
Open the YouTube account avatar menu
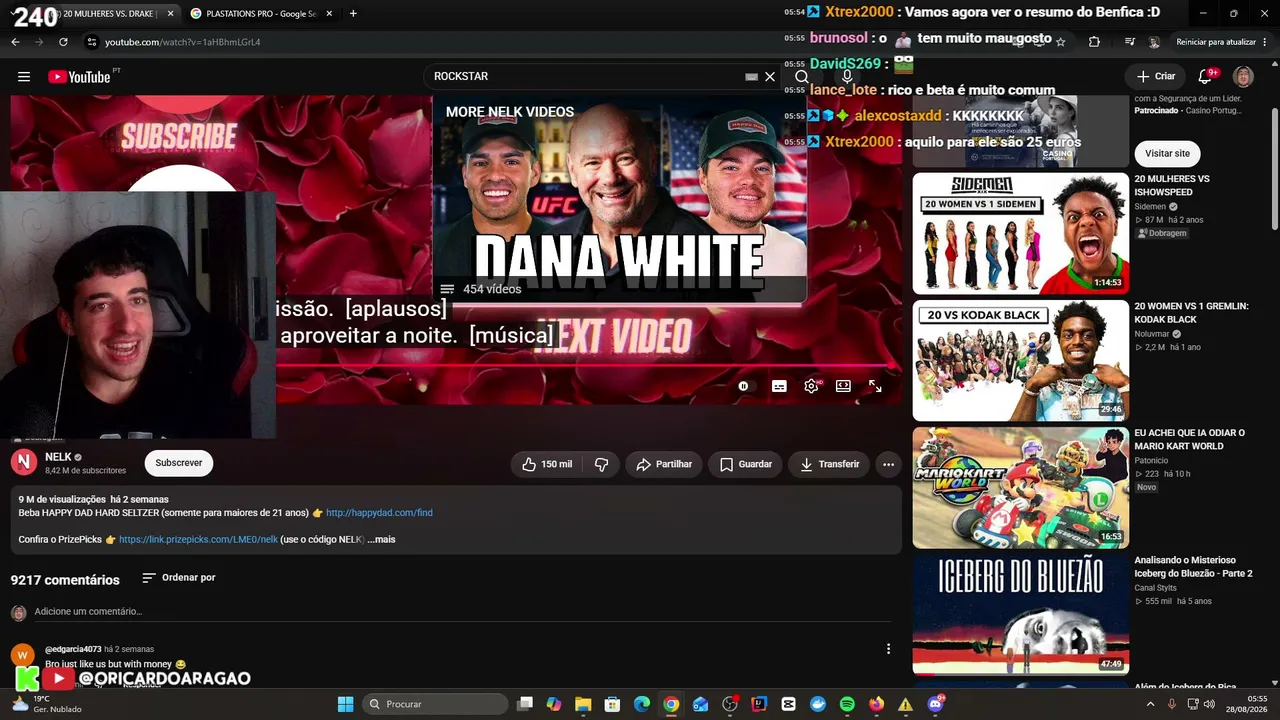pos(1243,77)
